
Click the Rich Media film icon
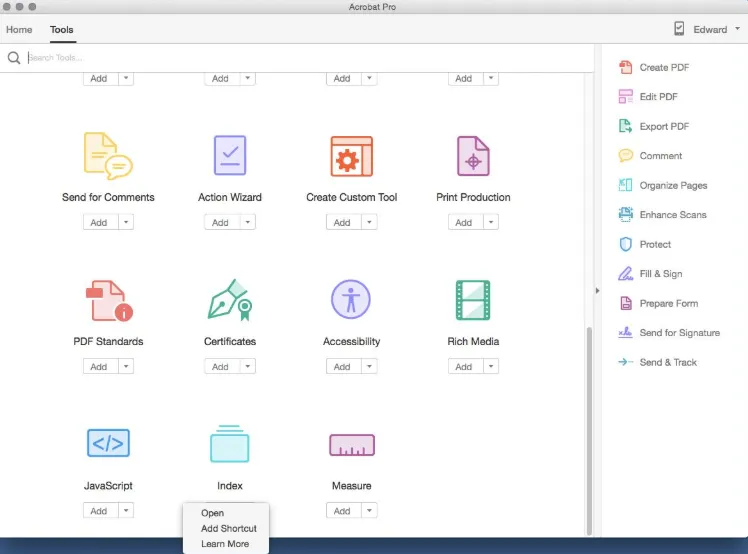tap(473, 300)
